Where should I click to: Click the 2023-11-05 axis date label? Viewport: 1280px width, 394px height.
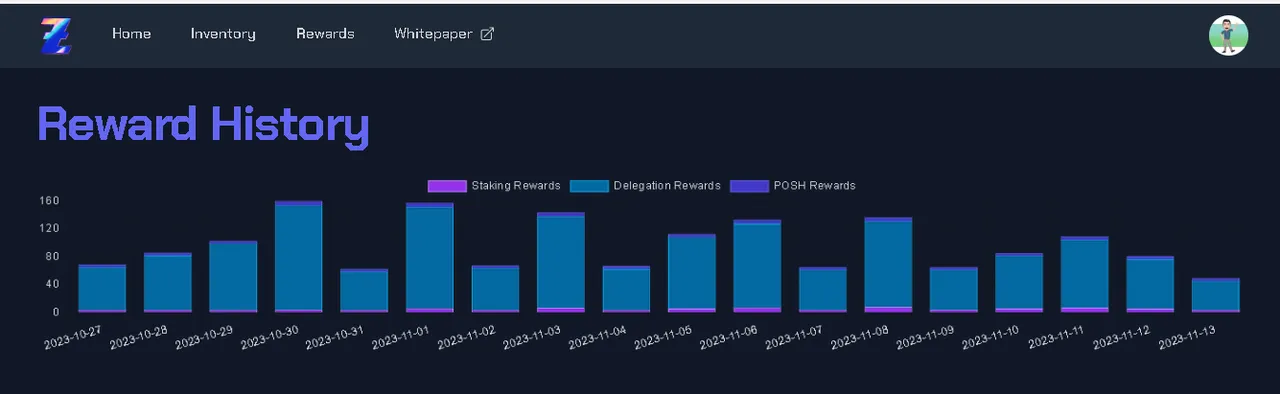662,337
